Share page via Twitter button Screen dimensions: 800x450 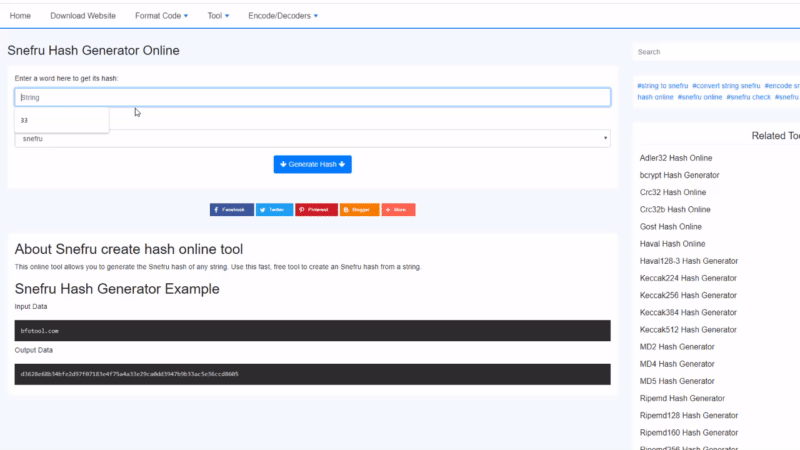(274, 210)
